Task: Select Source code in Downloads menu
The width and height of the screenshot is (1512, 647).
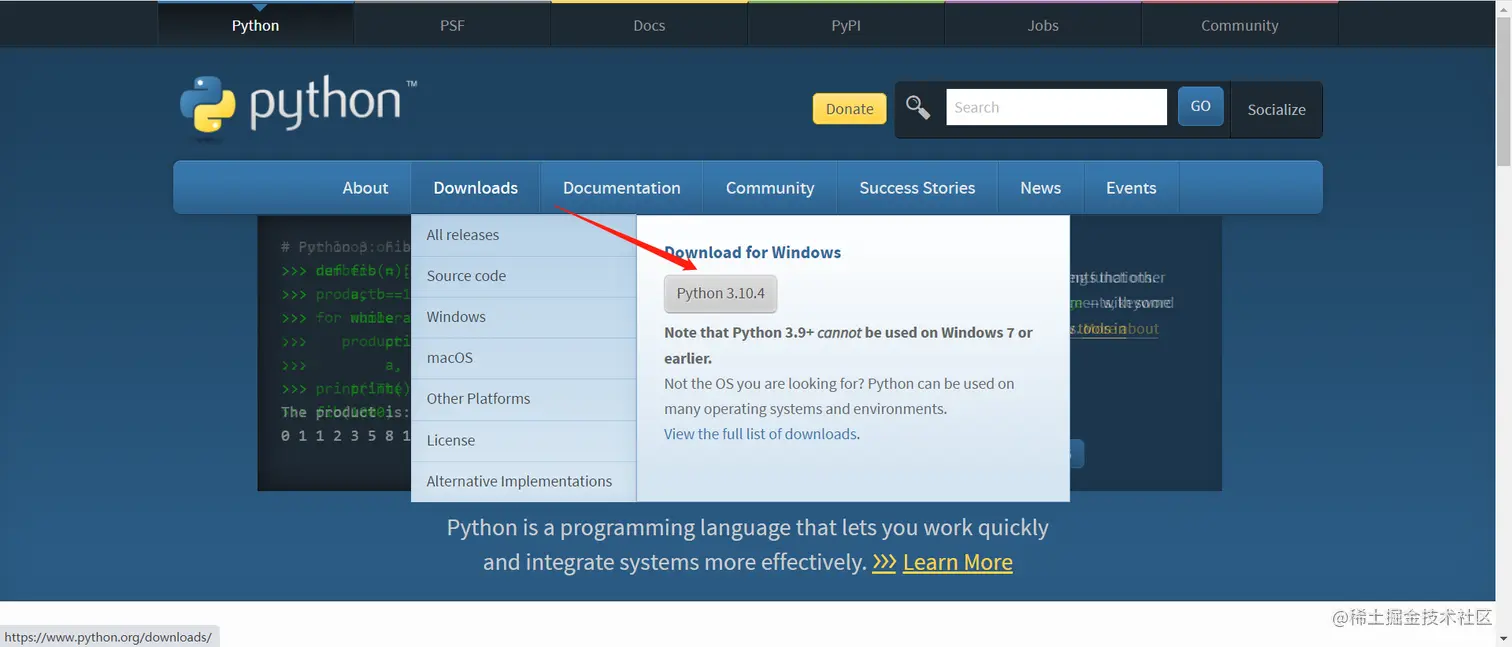Action: [x=524, y=276]
